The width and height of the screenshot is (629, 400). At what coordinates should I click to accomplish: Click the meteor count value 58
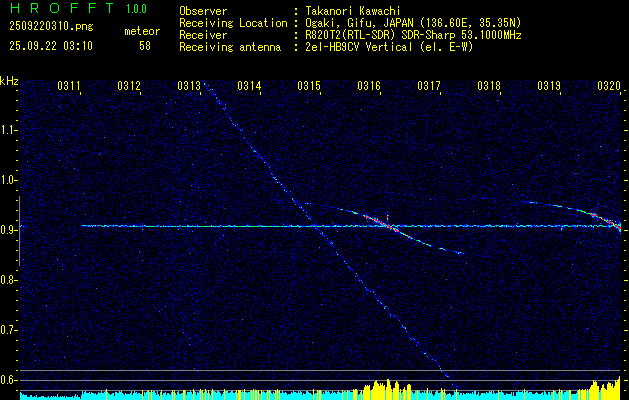145,46
